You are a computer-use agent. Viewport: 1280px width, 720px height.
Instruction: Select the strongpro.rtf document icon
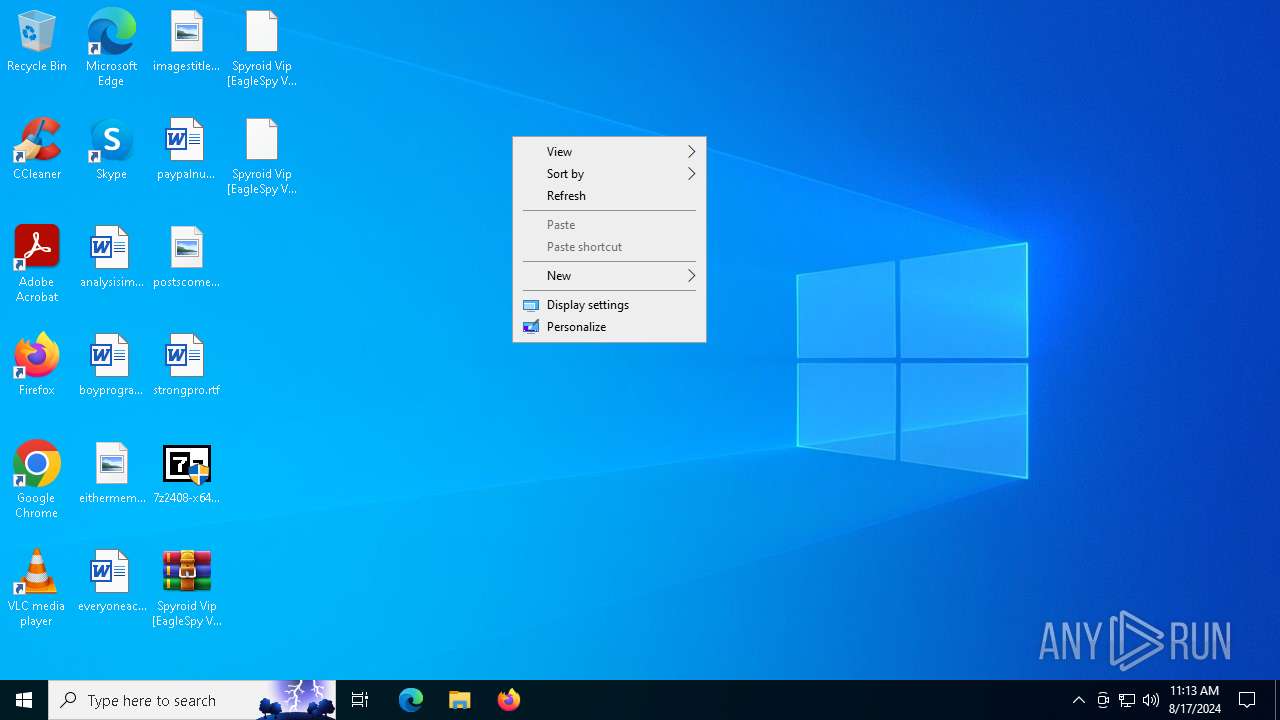coord(186,365)
